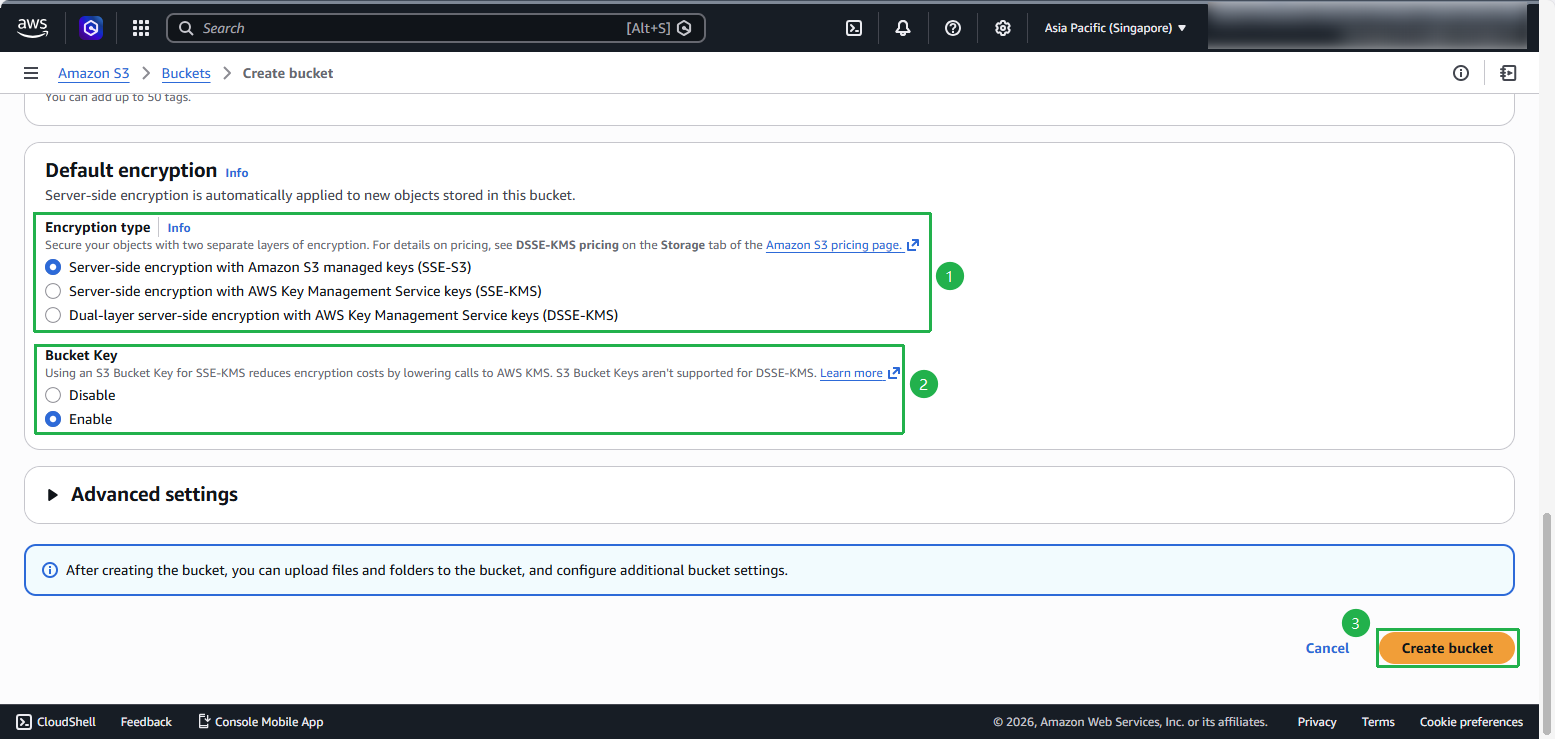Image resolution: width=1555 pixels, height=739 pixels.
Task: Go to Buckets breadcrumb
Action: click(186, 73)
